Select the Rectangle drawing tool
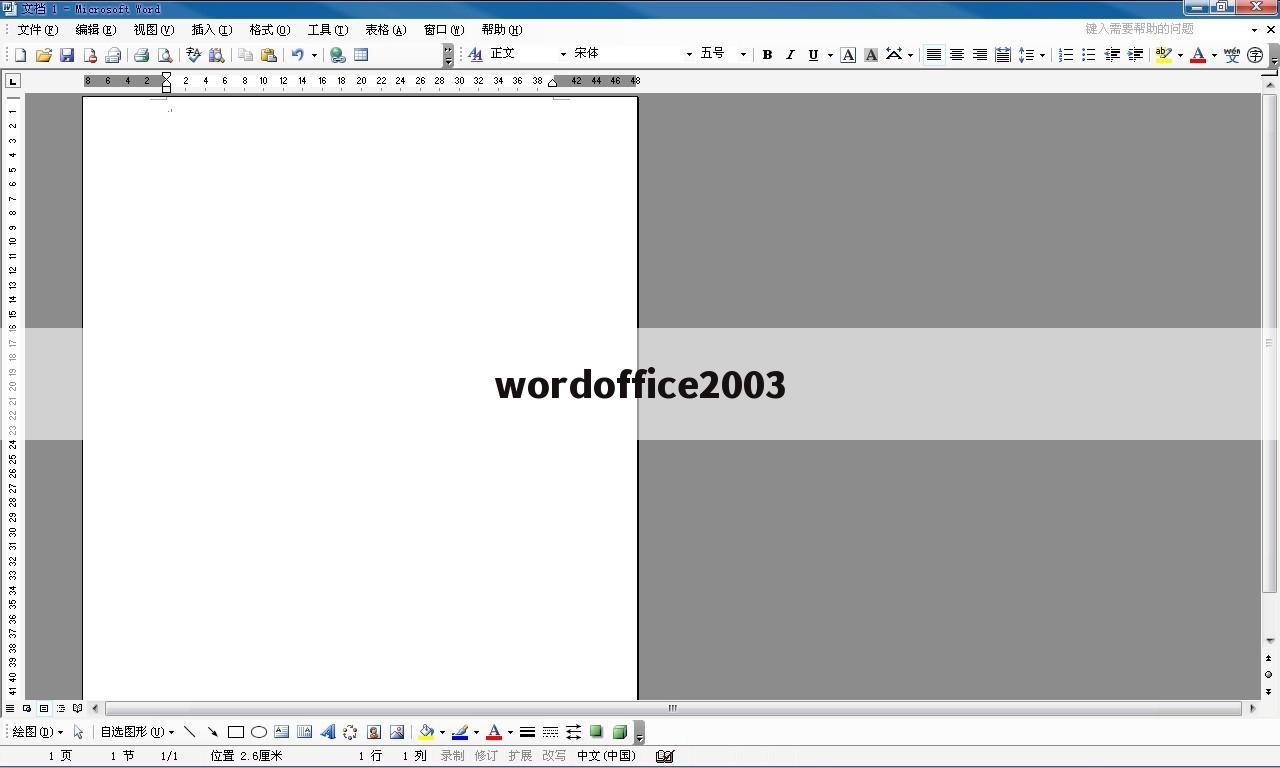1280x768 pixels. pos(236,732)
